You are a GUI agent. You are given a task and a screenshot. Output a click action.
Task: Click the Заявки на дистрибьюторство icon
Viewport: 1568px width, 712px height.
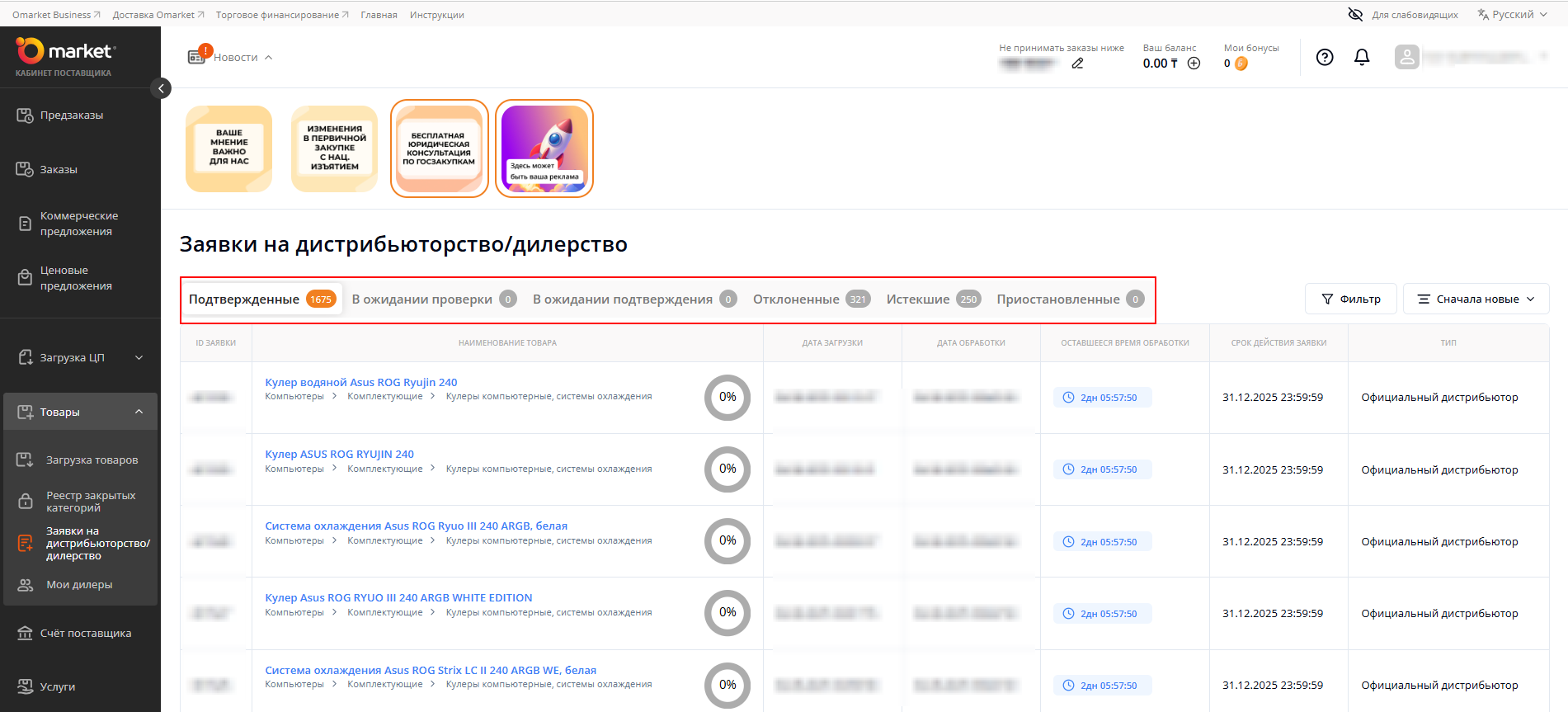click(25, 543)
